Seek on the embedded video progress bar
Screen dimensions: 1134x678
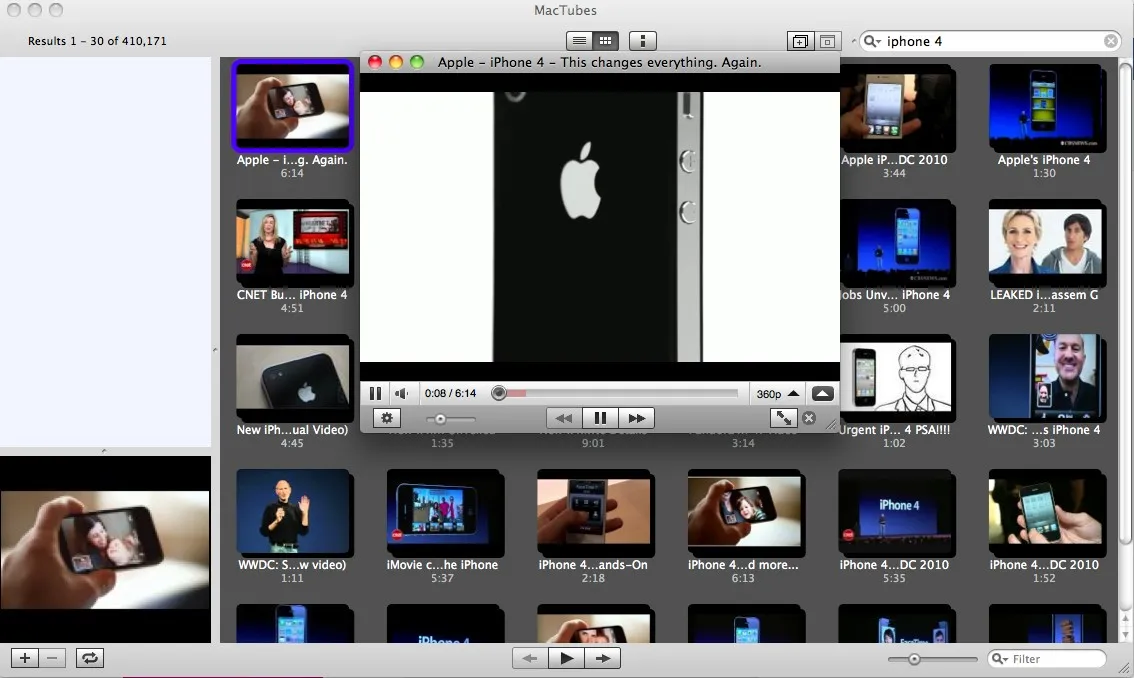click(617, 394)
